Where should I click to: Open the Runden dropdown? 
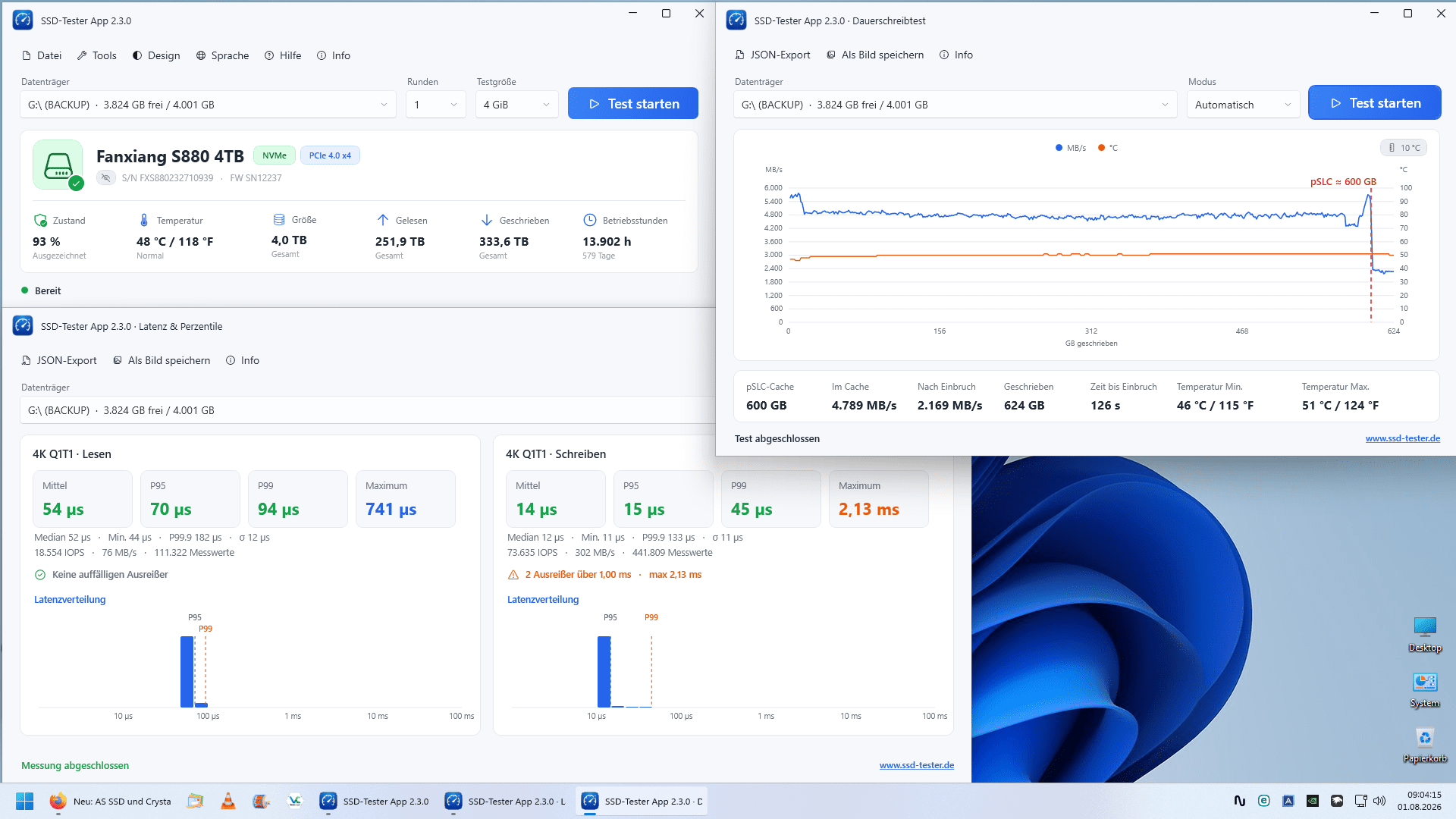(436, 105)
